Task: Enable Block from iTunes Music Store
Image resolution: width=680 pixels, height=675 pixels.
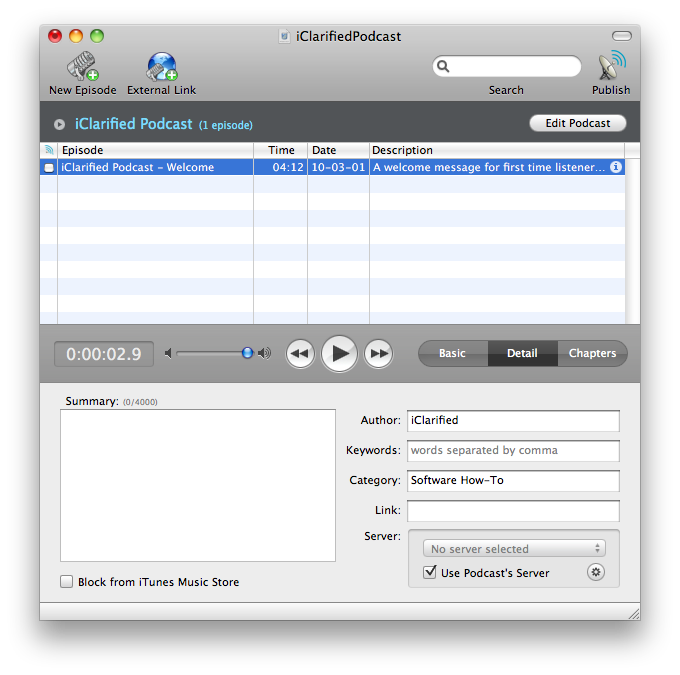Action: coord(66,582)
